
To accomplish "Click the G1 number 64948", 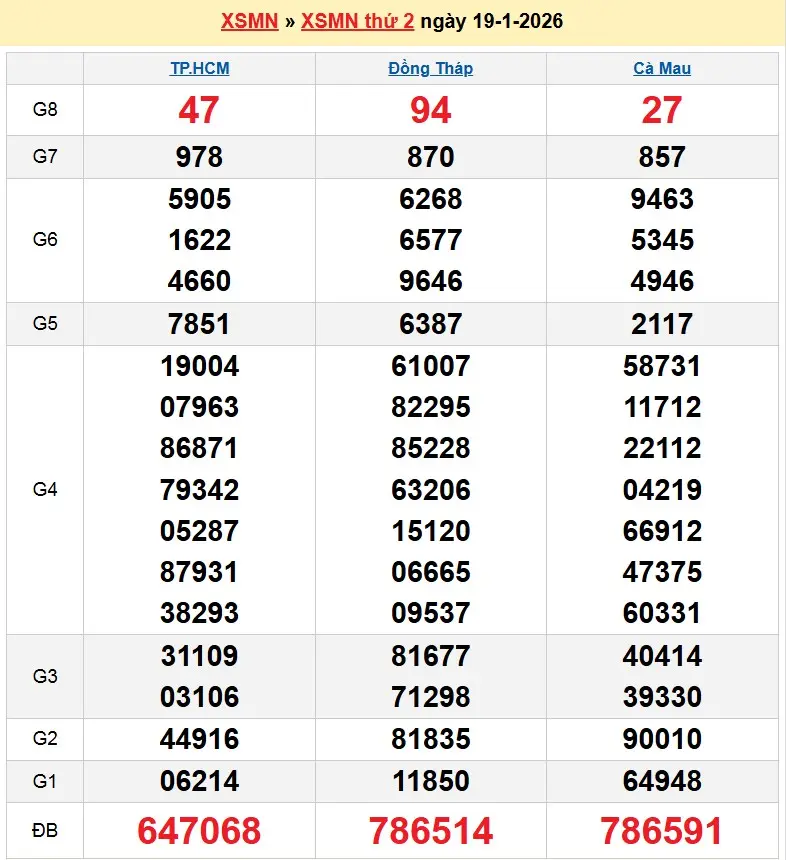I will tap(662, 780).
